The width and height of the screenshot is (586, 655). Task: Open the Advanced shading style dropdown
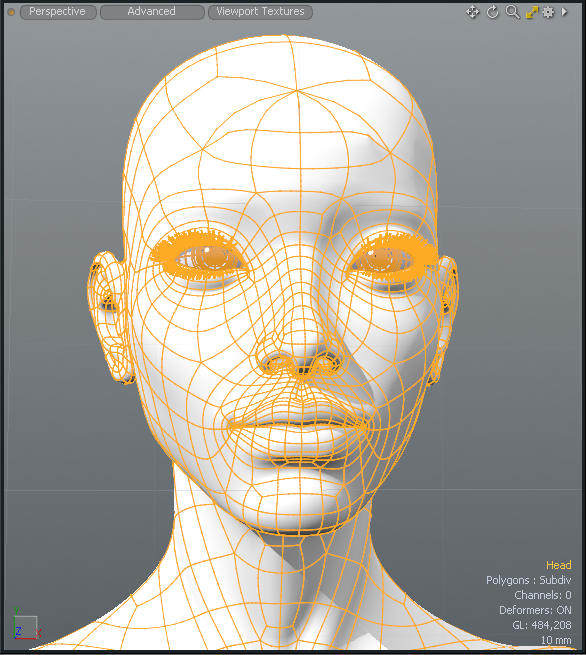[x=152, y=12]
